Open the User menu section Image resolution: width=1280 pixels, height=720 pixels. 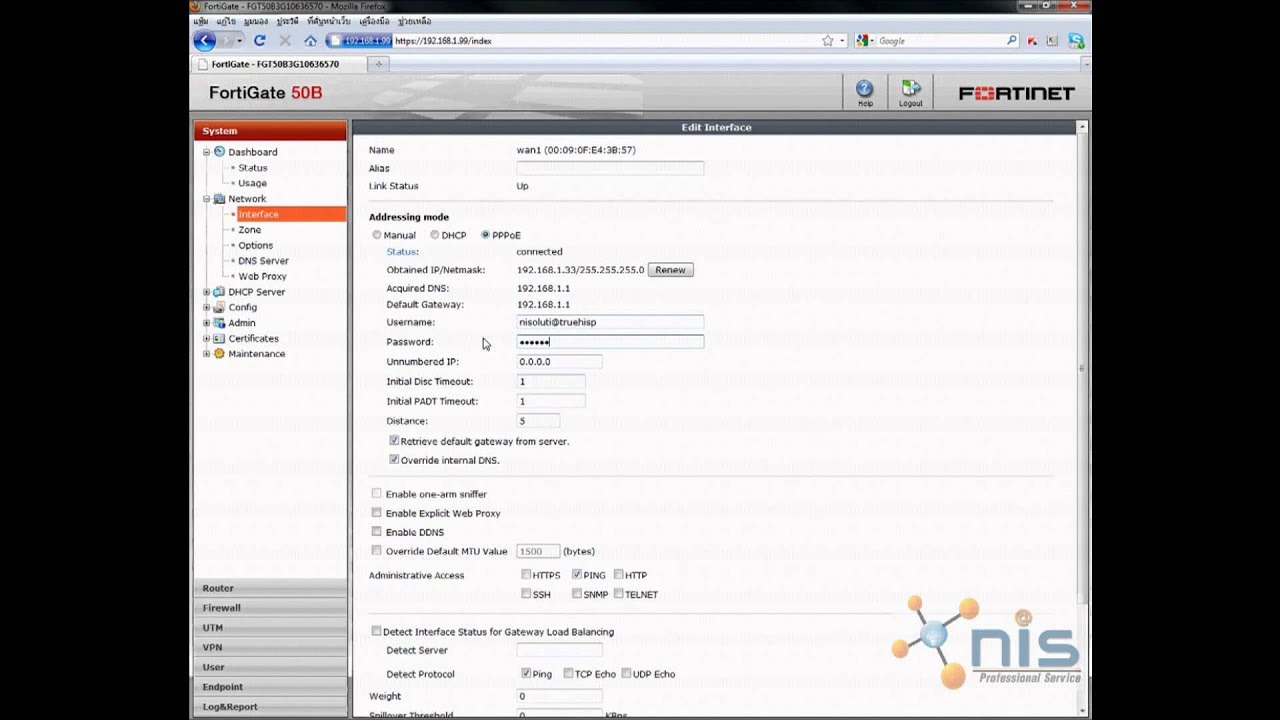click(x=269, y=667)
